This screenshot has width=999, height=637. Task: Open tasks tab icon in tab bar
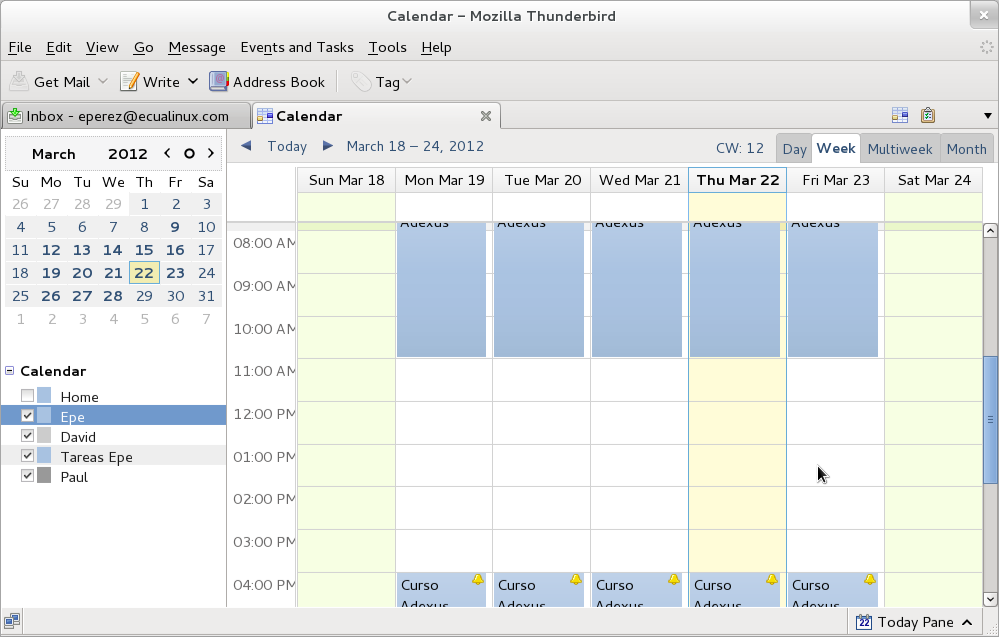928,115
